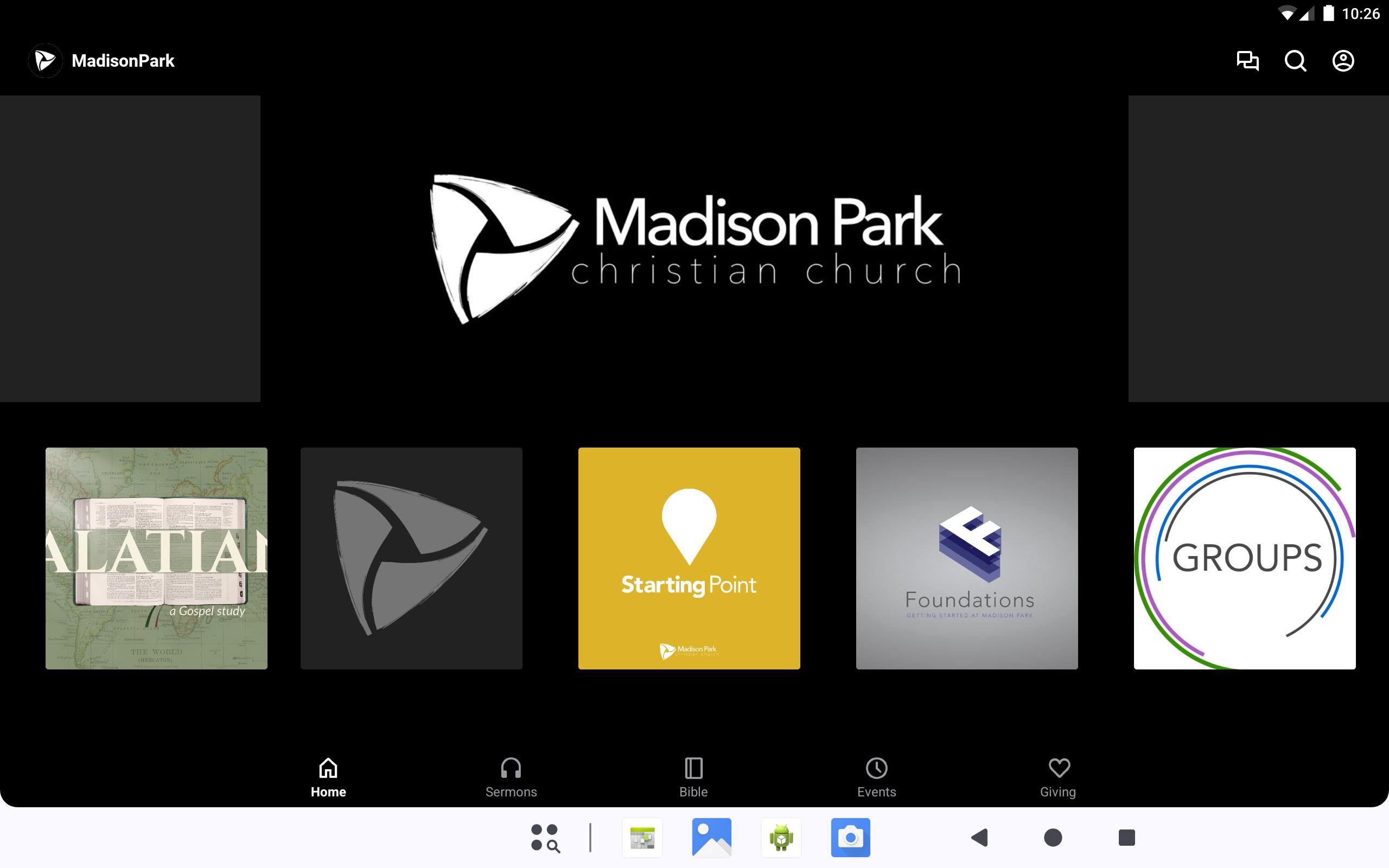Screen dimensions: 1389x868
Task: Tap the MadisonPark logo in header
Action: pyautogui.click(x=46, y=61)
